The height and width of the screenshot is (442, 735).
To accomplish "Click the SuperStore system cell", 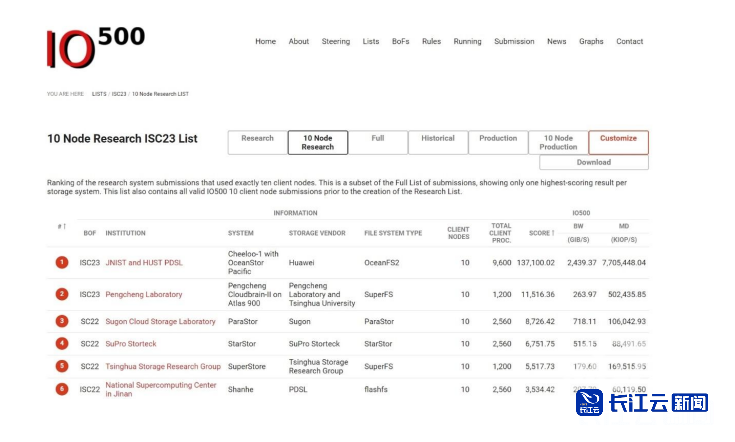I will coord(247,366).
